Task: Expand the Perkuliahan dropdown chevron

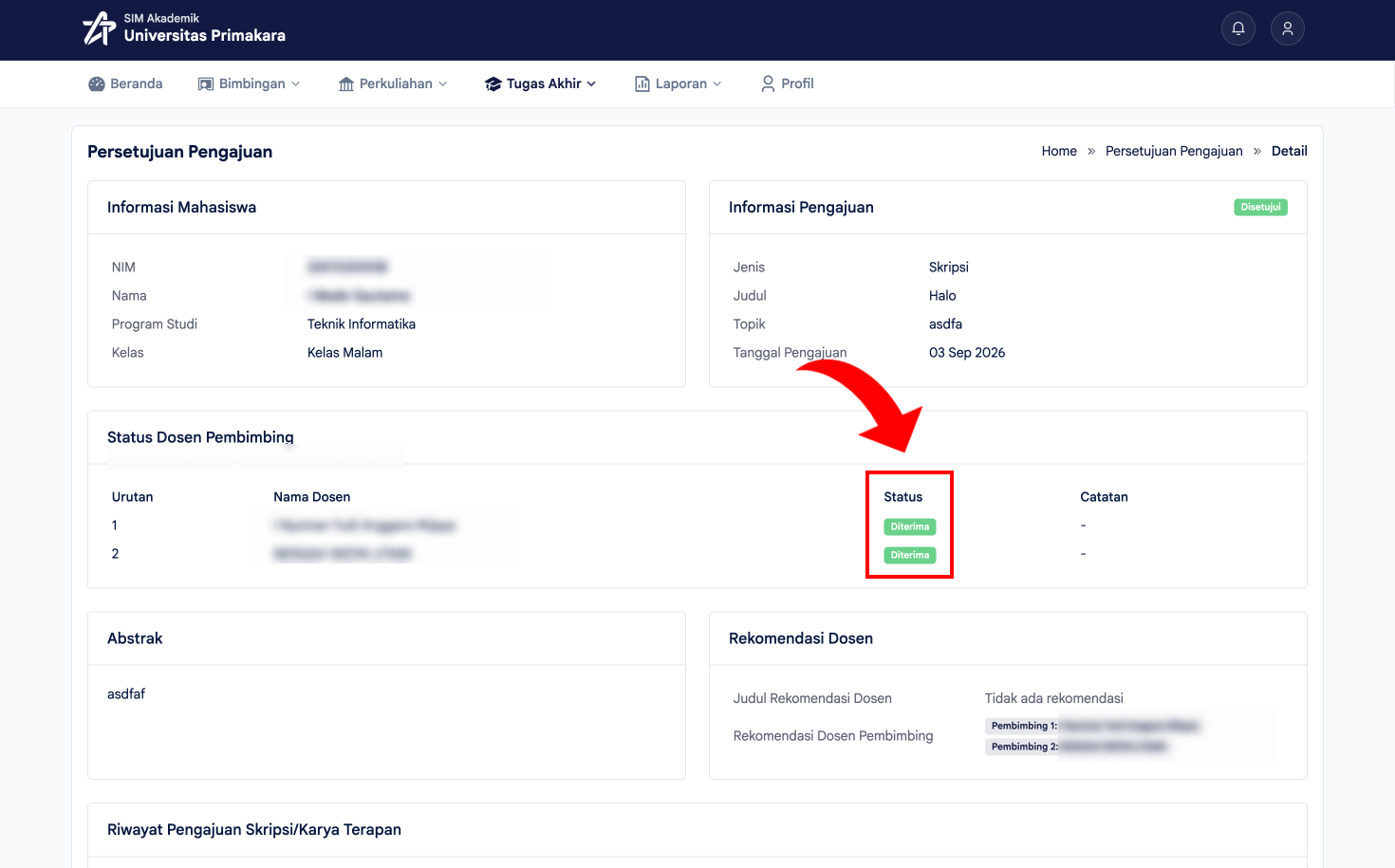Action: pyautogui.click(x=443, y=83)
